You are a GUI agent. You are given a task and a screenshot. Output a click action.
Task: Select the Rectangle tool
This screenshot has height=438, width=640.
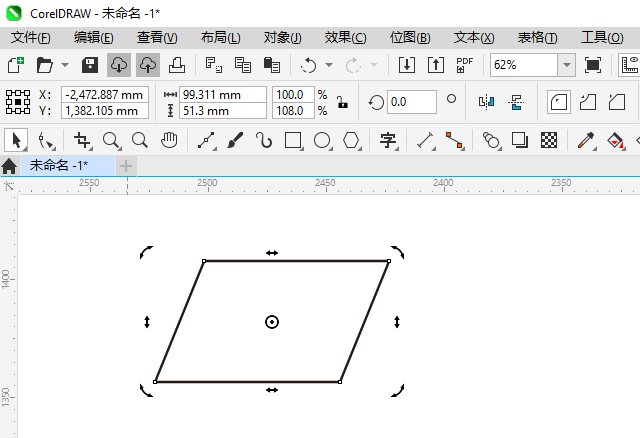293,140
